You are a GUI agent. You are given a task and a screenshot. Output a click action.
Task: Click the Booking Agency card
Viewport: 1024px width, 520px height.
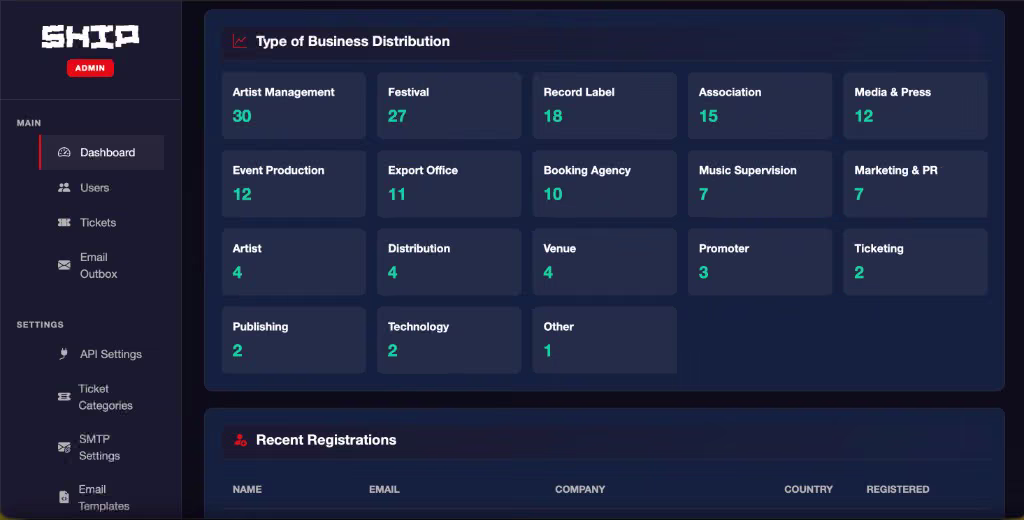[x=605, y=184]
